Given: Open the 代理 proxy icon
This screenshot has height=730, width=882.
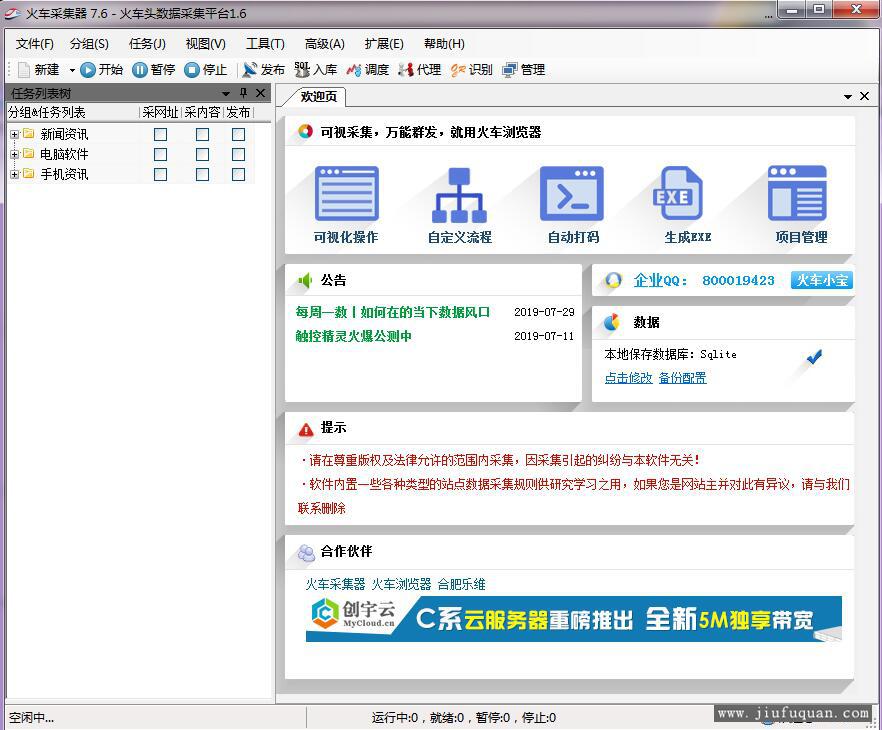Looking at the screenshot, I should coord(406,70).
